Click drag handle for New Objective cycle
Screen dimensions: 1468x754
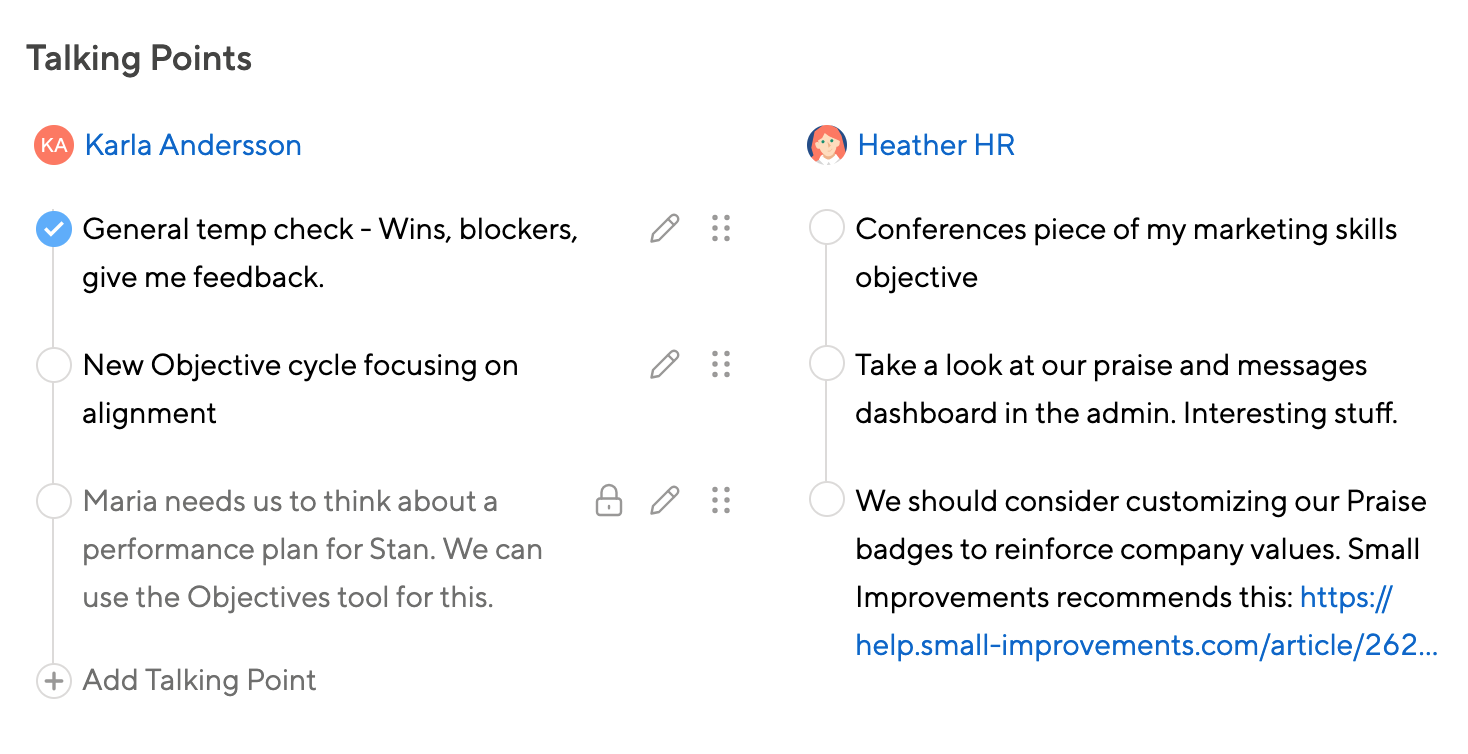click(x=721, y=365)
